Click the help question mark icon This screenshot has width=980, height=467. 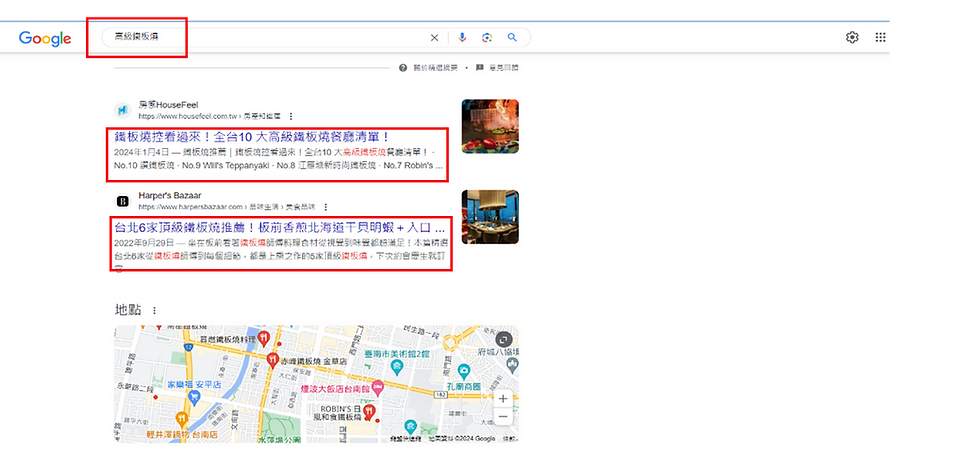coord(402,68)
